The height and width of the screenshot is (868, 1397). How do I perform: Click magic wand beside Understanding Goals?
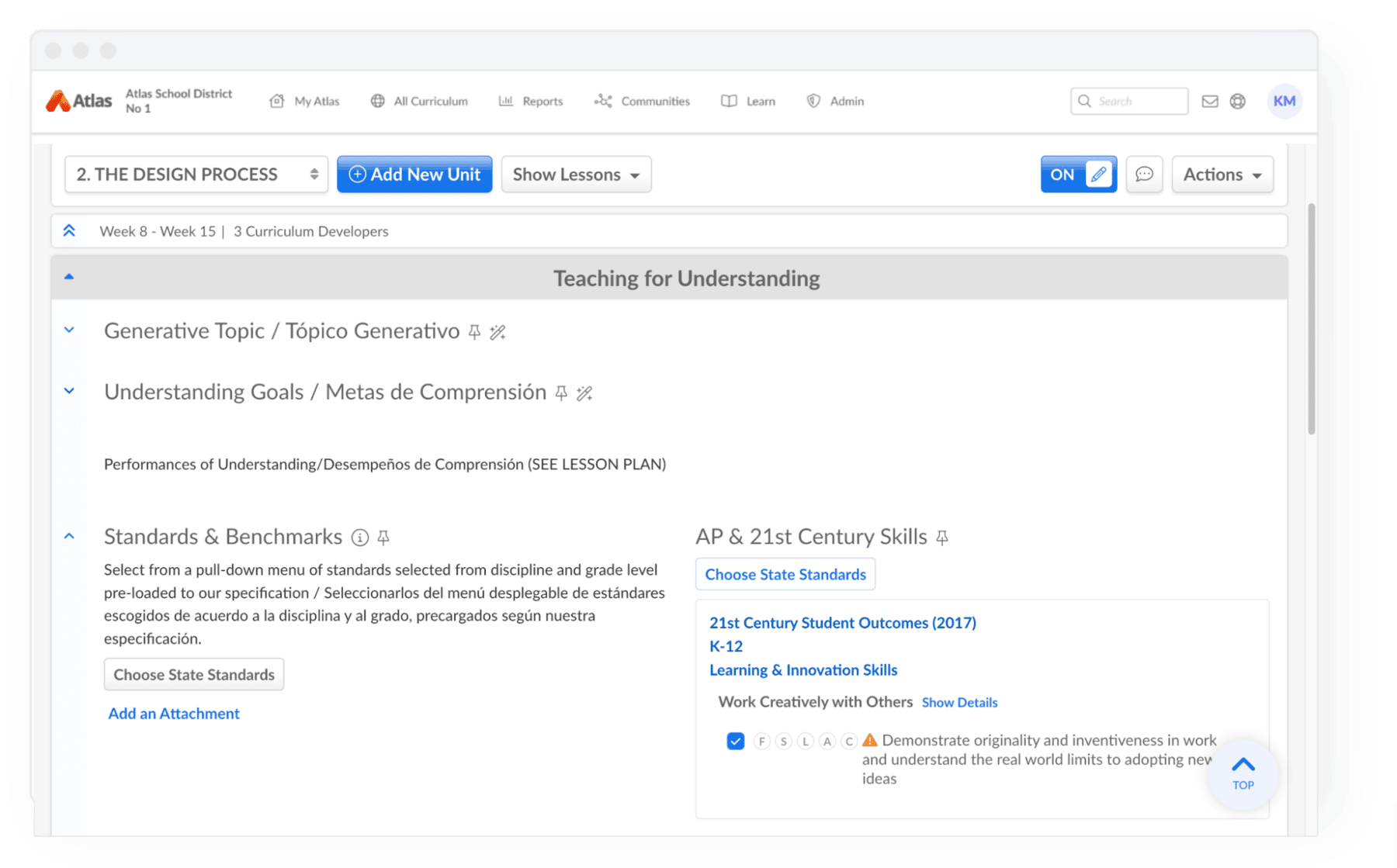tap(584, 394)
